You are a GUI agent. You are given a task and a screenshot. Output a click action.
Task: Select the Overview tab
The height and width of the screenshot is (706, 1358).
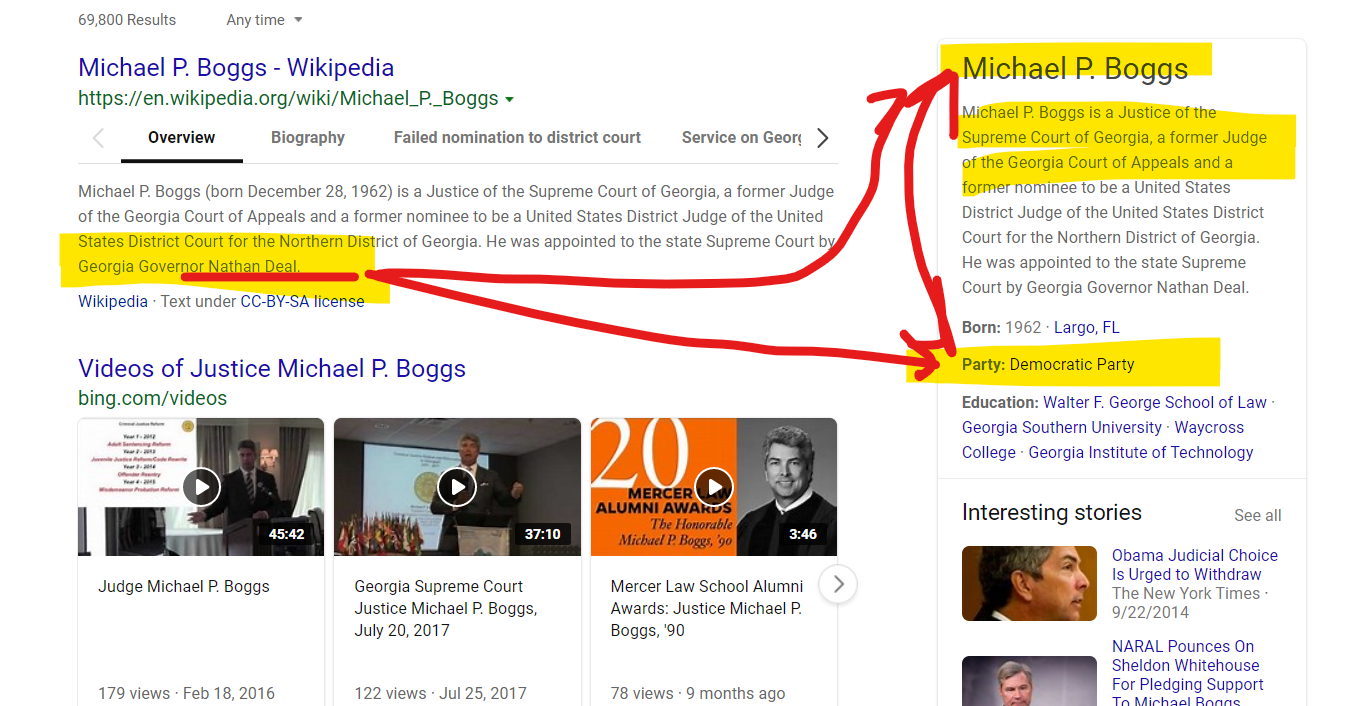[x=181, y=138]
